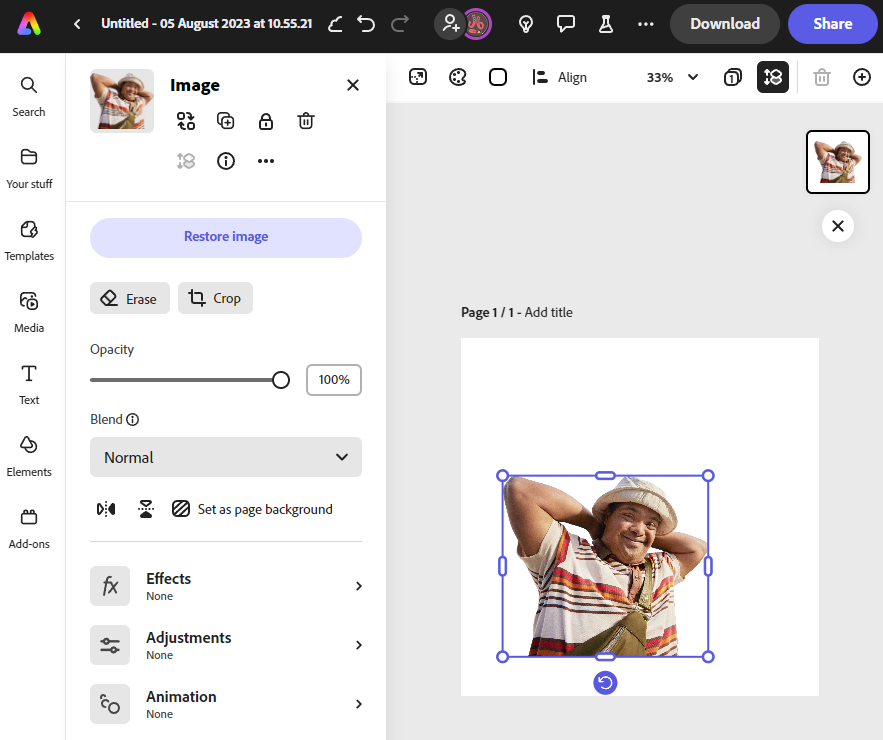Adjust the Opacity slider handle

click(280, 380)
